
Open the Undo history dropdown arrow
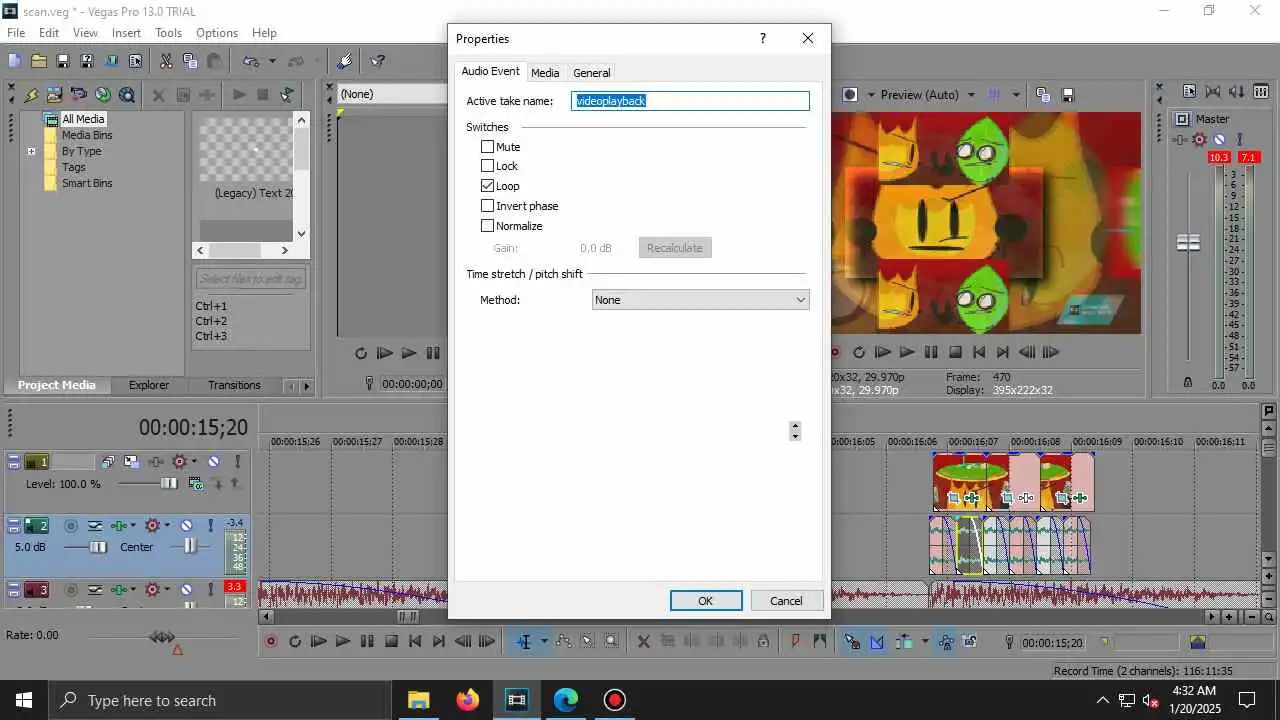[272, 61]
